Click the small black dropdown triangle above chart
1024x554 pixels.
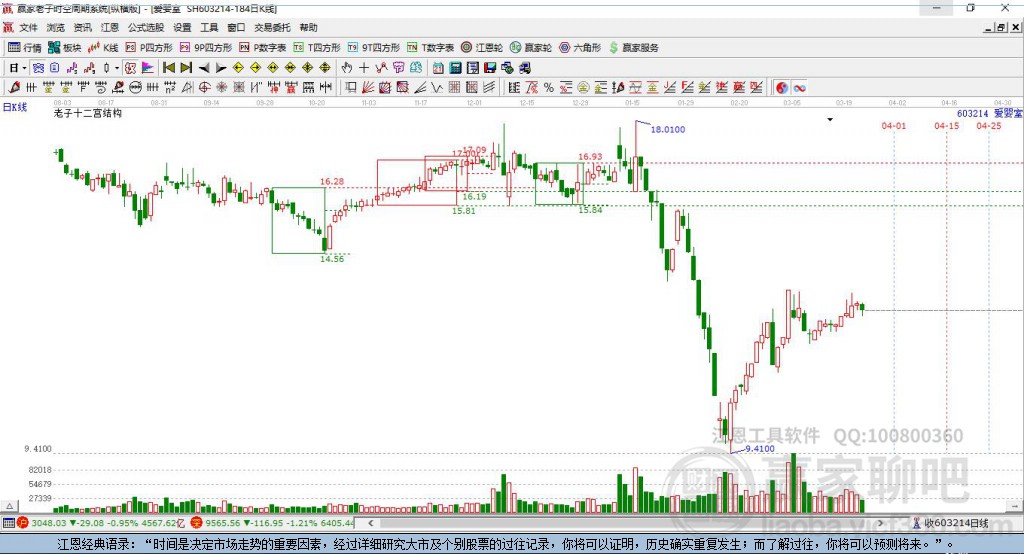(830, 120)
